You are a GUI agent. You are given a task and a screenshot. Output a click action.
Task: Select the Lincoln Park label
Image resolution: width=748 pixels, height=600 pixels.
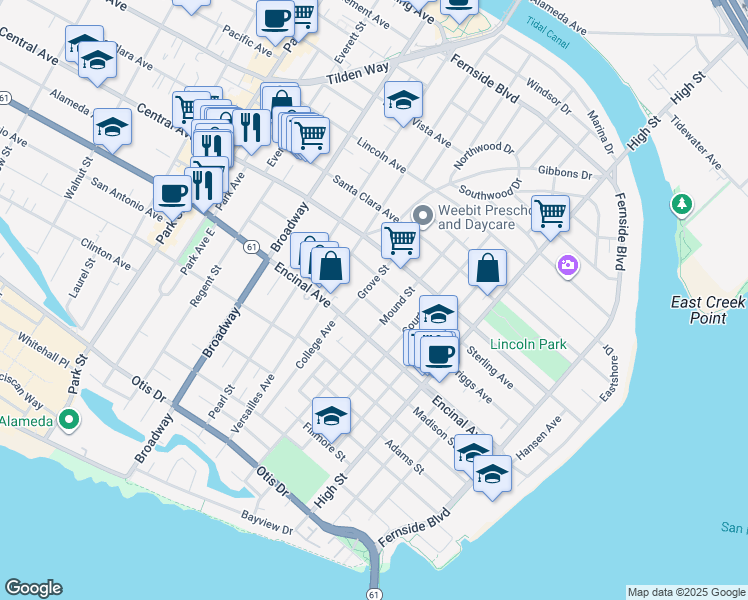(x=528, y=344)
